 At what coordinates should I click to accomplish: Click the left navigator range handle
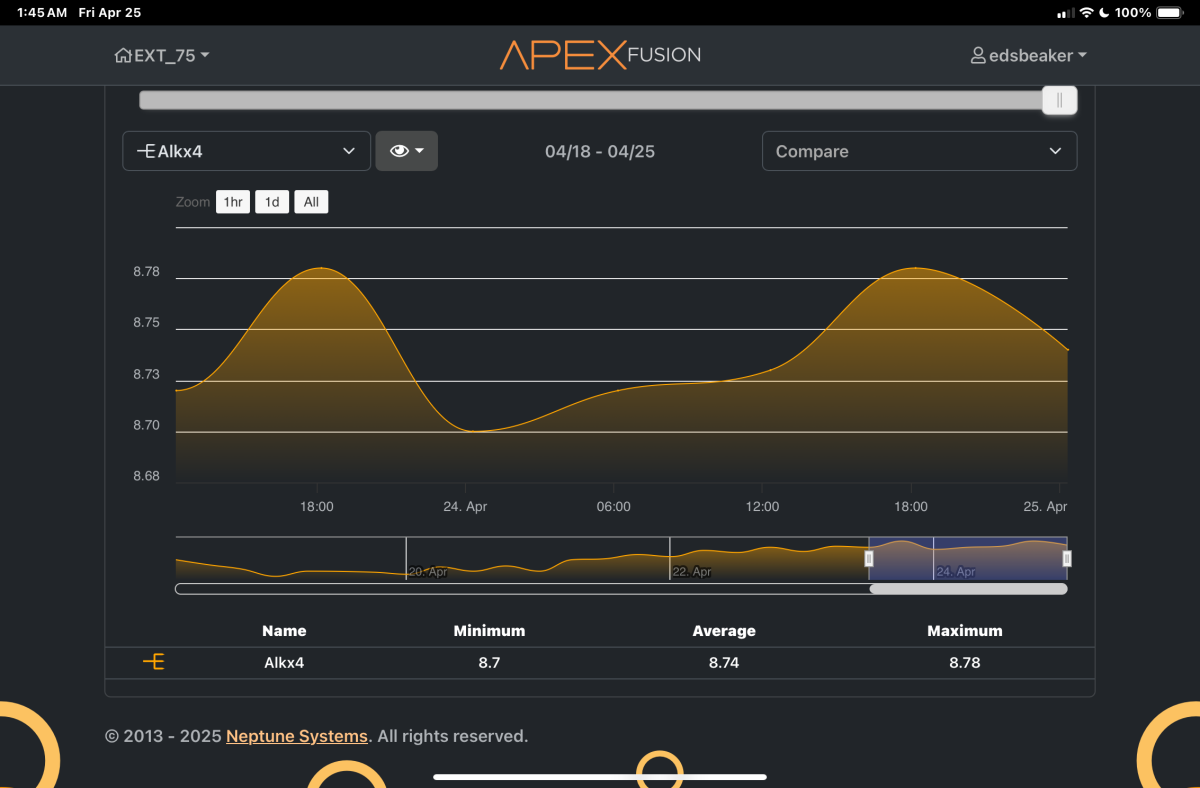[869, 558]
